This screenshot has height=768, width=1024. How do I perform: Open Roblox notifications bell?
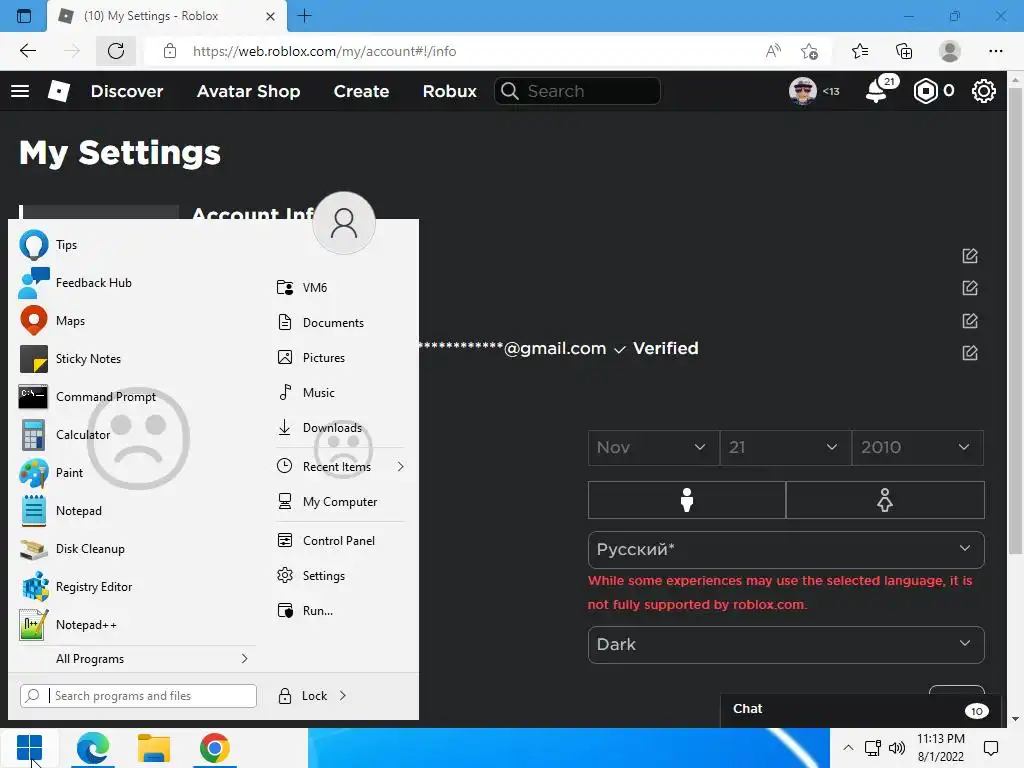876,91
